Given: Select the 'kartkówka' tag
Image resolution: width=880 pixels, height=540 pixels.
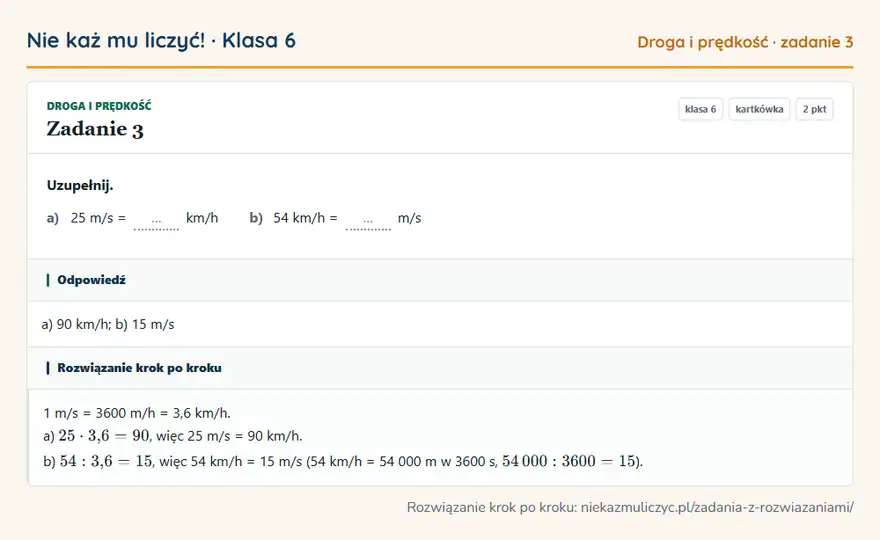Looking at the screenshot, I should coord(759,109).
